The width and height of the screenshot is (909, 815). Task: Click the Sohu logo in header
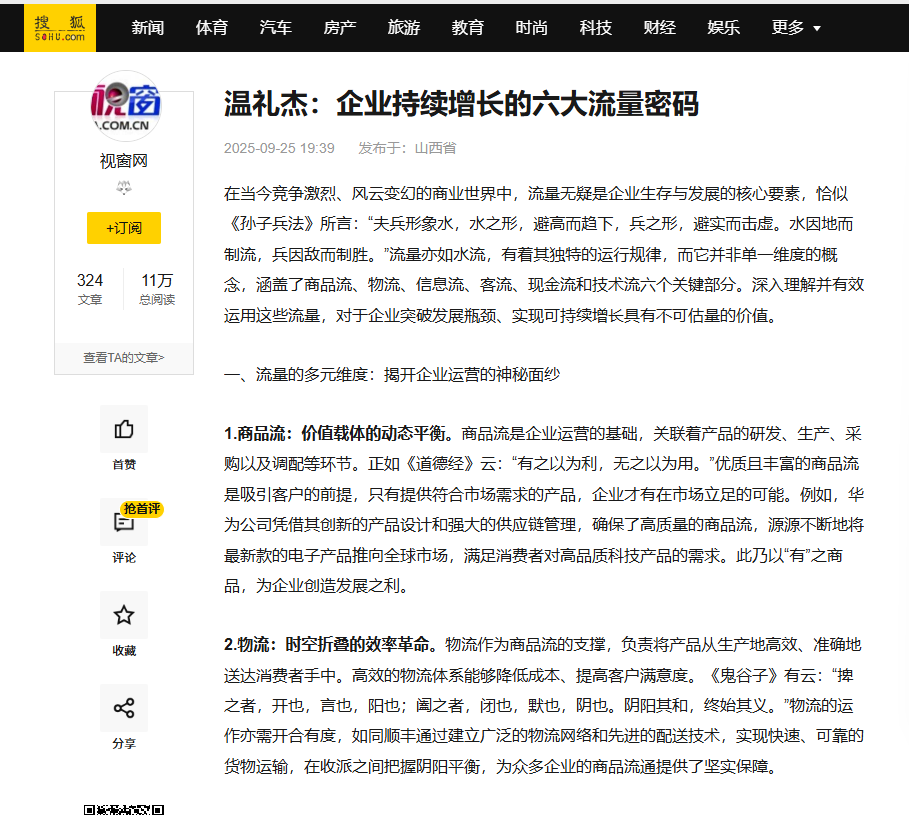click(x=60, y=27)
